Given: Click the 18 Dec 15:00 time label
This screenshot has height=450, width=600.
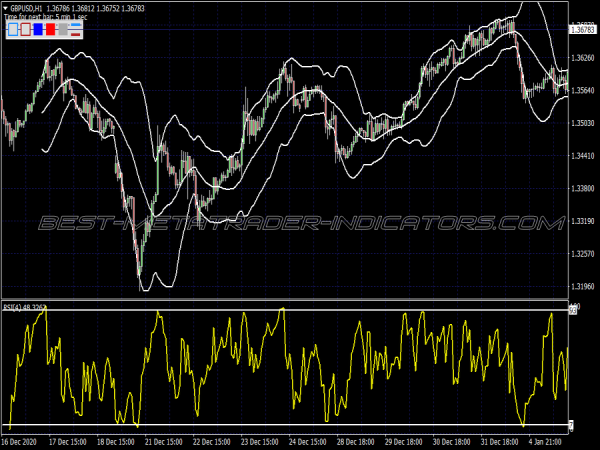Looking at the screenshot, I should 116,442.
